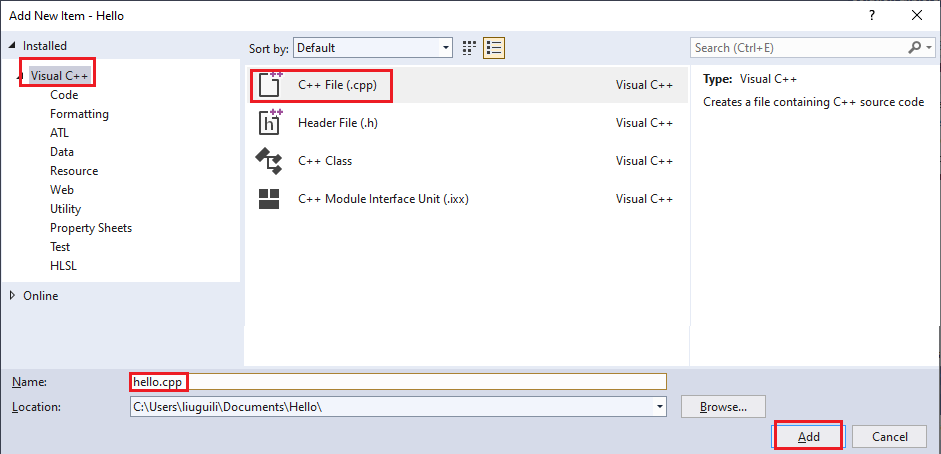Click the search magnifier icon
This screenshot has width=941, height=454.
click(x=915, y=47)
